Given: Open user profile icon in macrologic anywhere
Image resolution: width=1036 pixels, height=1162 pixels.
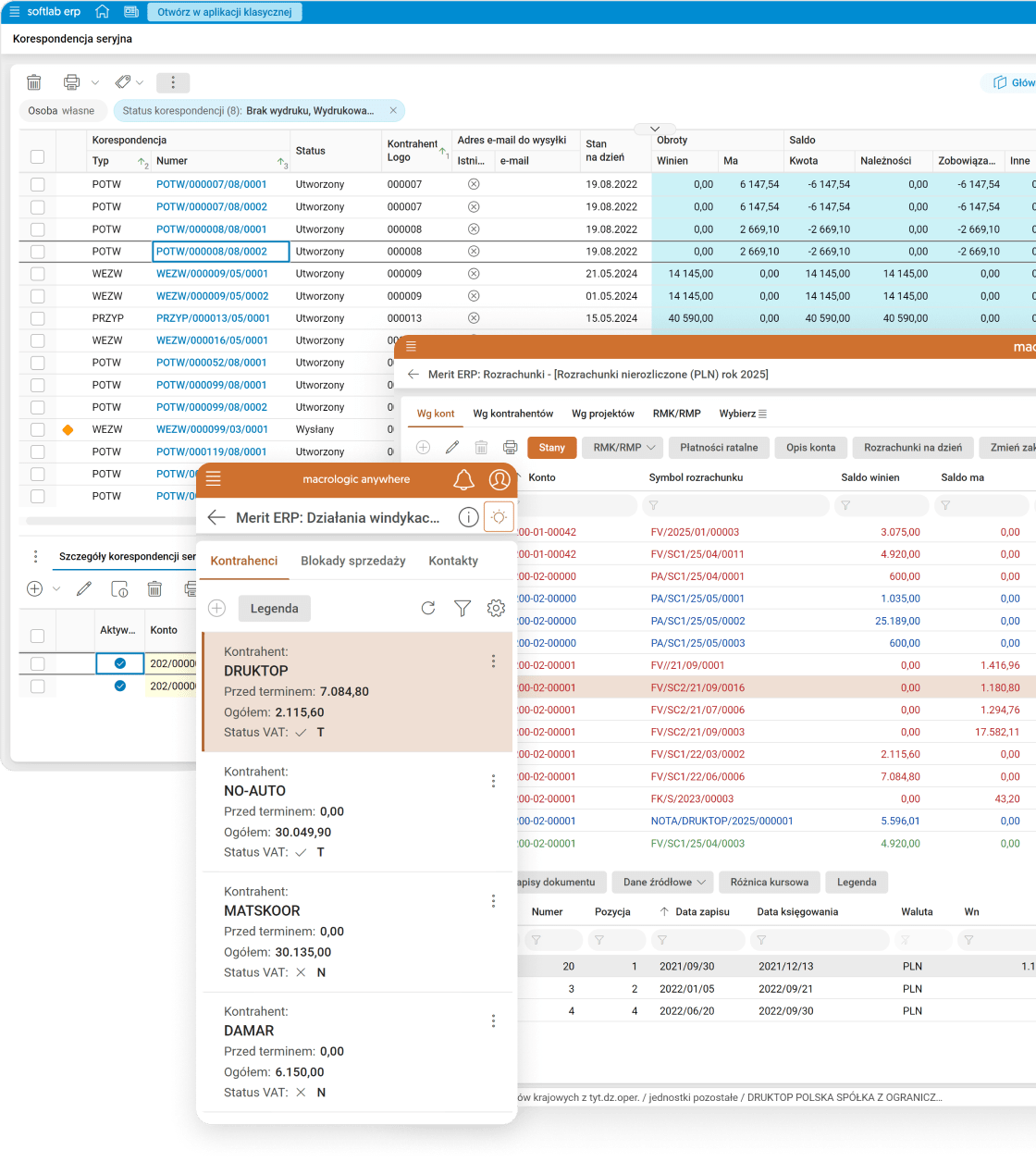Looking at the screenshot, I should [499, 479].
